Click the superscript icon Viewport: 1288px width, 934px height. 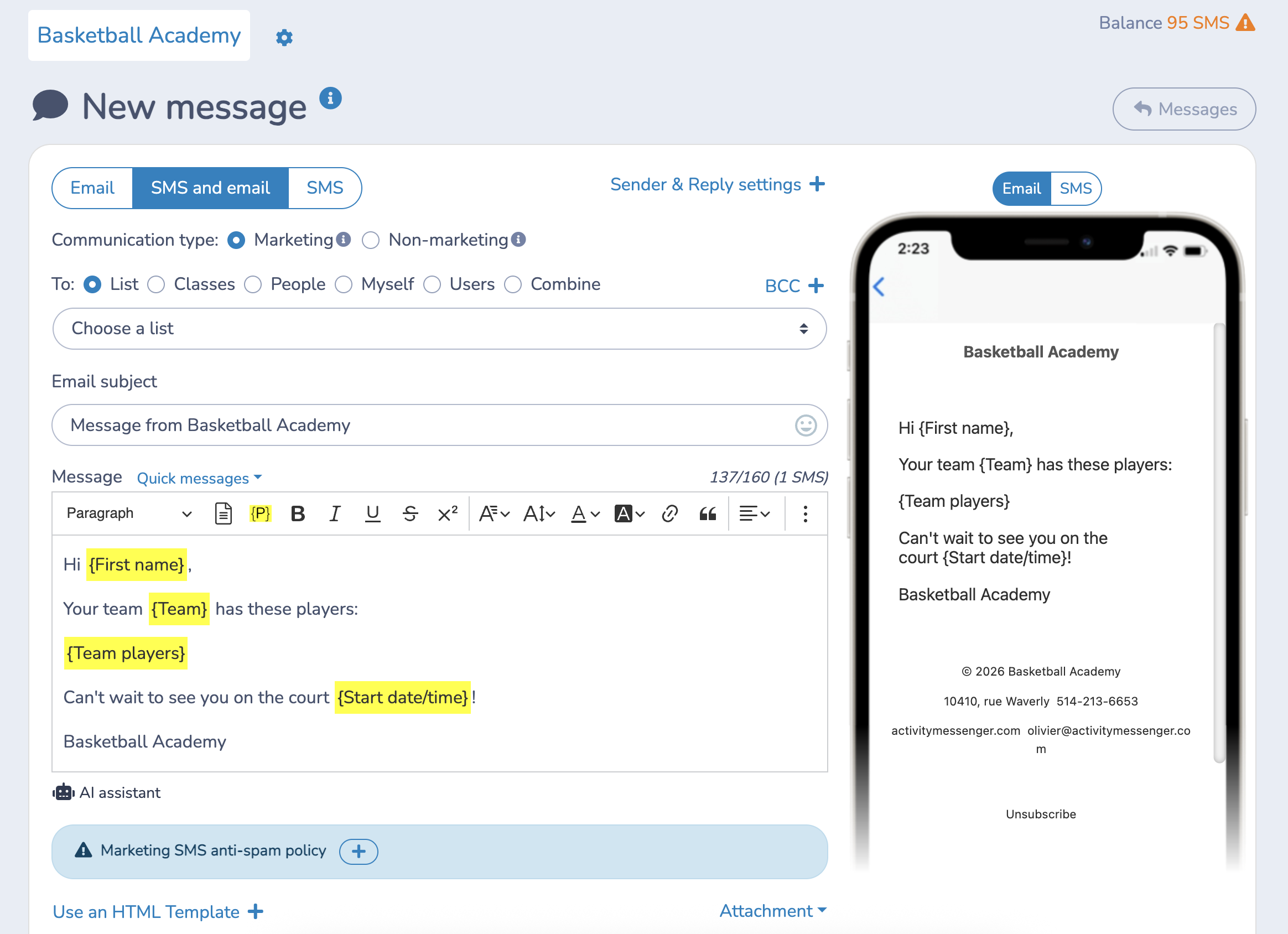(448, 513)
